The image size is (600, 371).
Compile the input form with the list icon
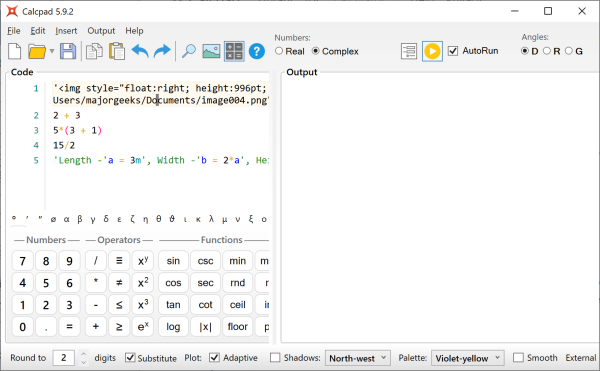point(409,51)
